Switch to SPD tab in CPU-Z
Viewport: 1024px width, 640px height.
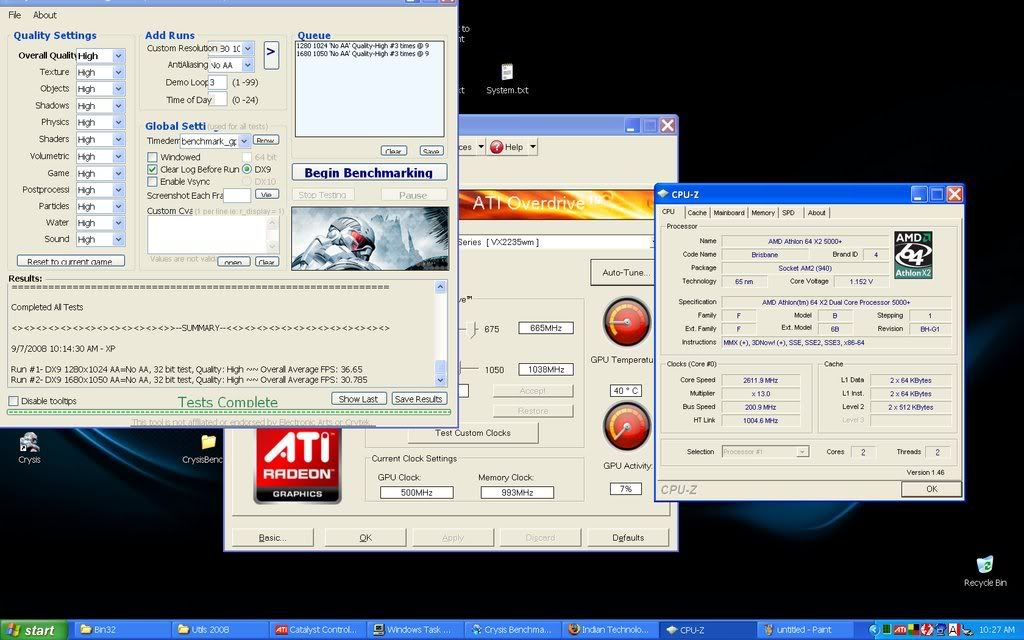click(789, 213)
